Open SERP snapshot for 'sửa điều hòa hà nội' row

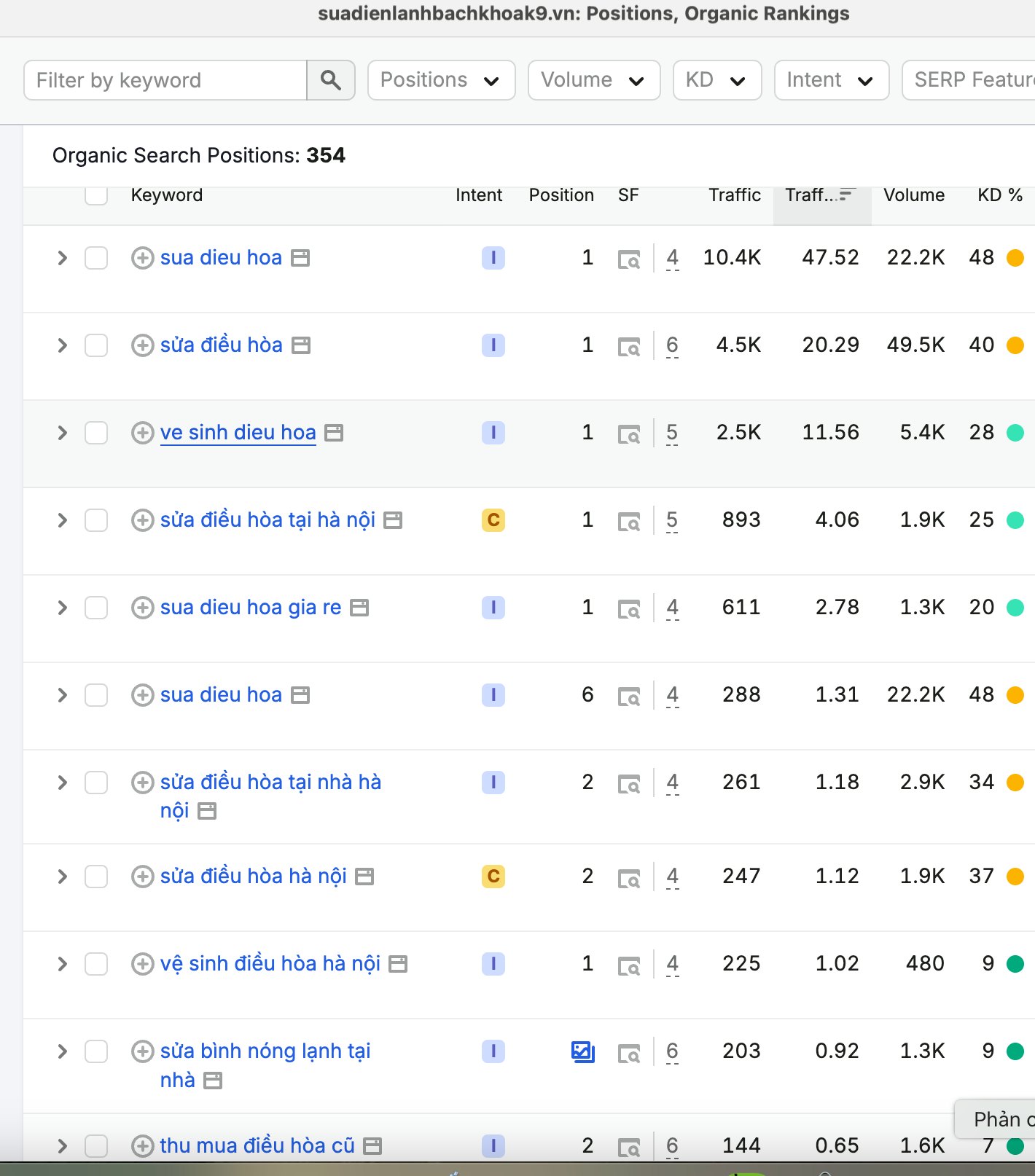(629, 878)
